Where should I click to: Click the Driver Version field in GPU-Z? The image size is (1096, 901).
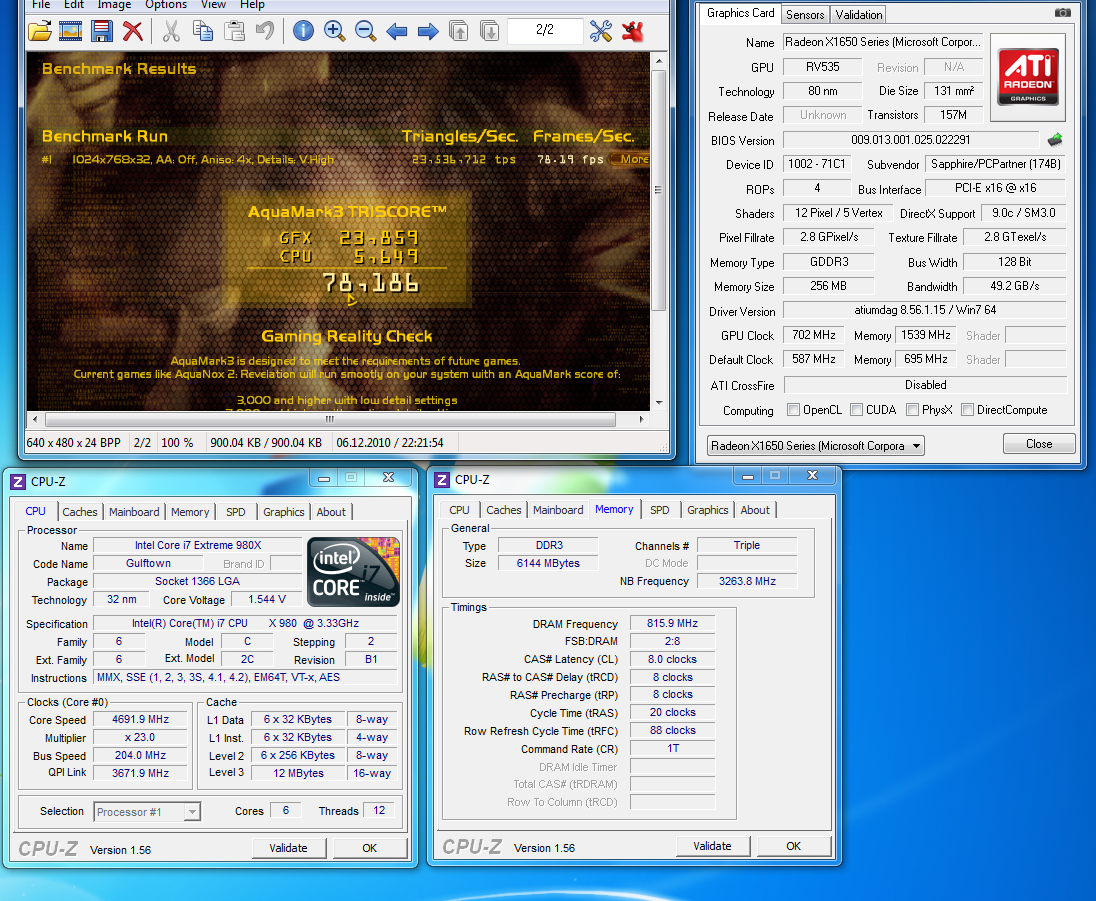(x=925, y=310)
